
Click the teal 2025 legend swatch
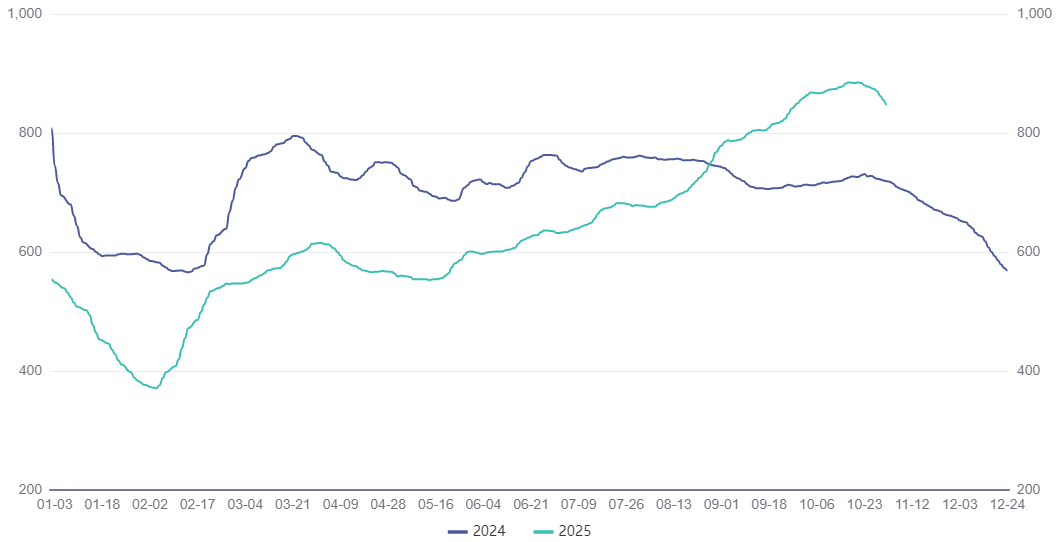click(545, 531)
